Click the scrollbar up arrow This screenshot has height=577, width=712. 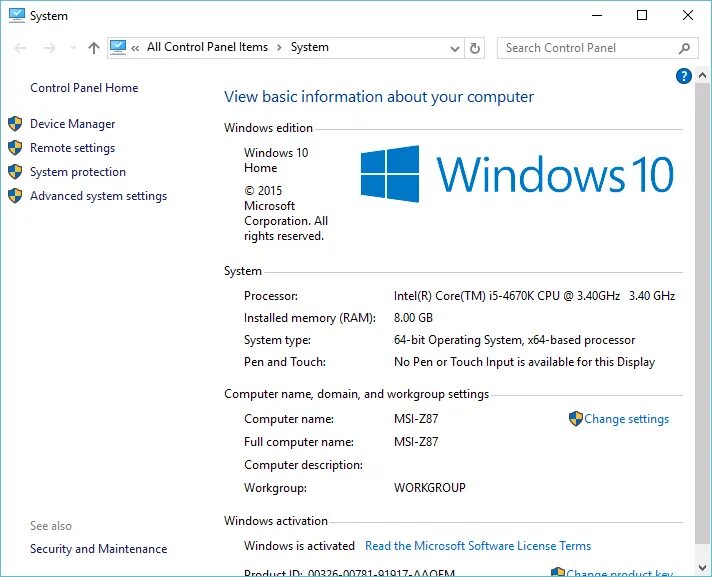(x=702, y=75)
